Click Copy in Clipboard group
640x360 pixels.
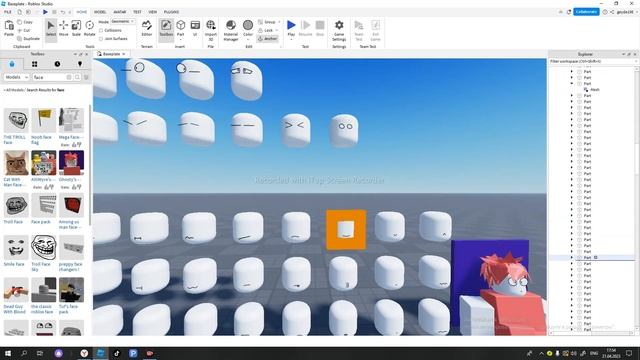[25, 22]
